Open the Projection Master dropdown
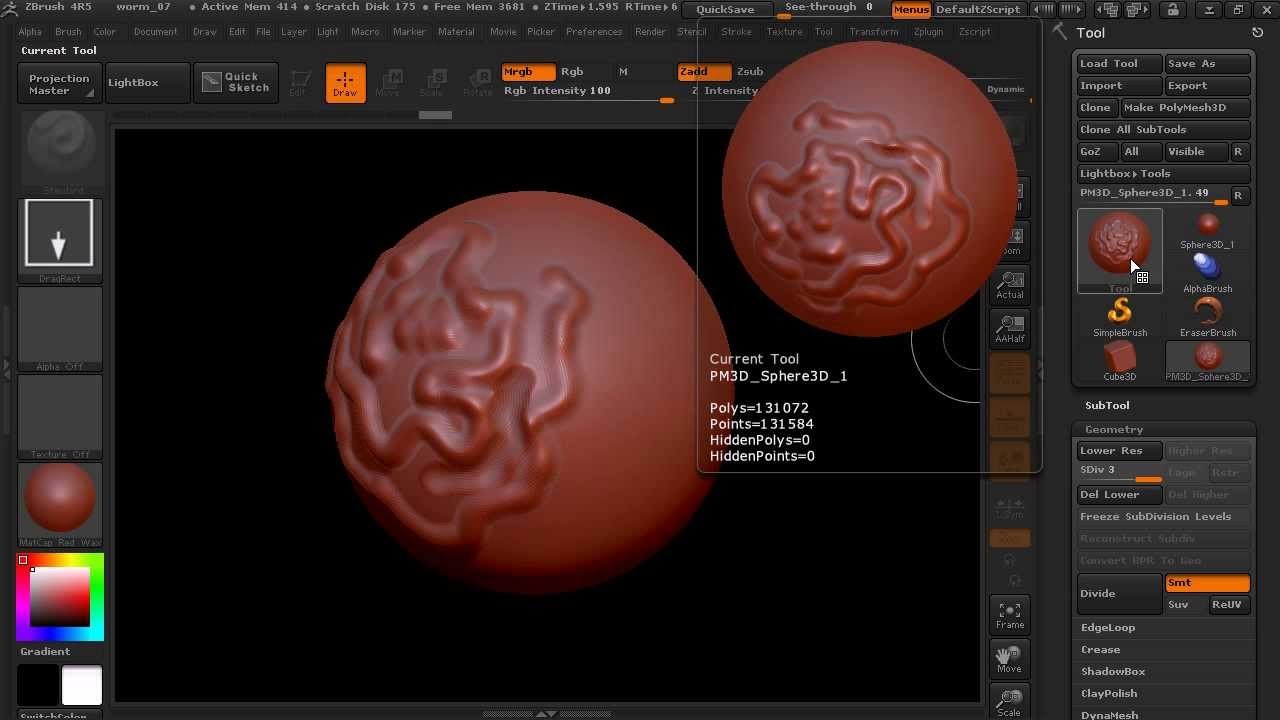The image size is (1280, 720). pos(59,84)
